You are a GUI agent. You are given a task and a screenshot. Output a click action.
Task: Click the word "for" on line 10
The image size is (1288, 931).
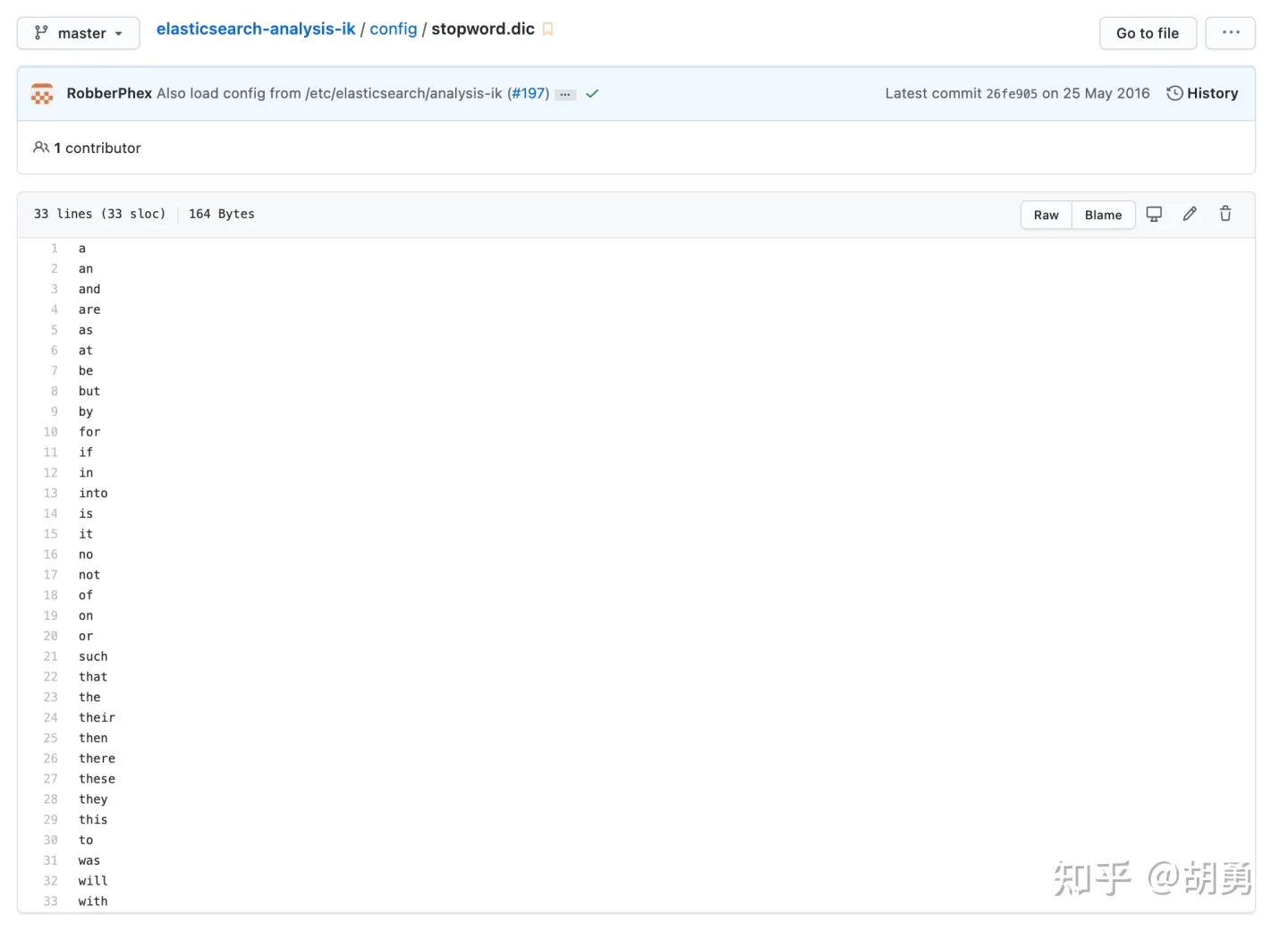click(89, 432)
